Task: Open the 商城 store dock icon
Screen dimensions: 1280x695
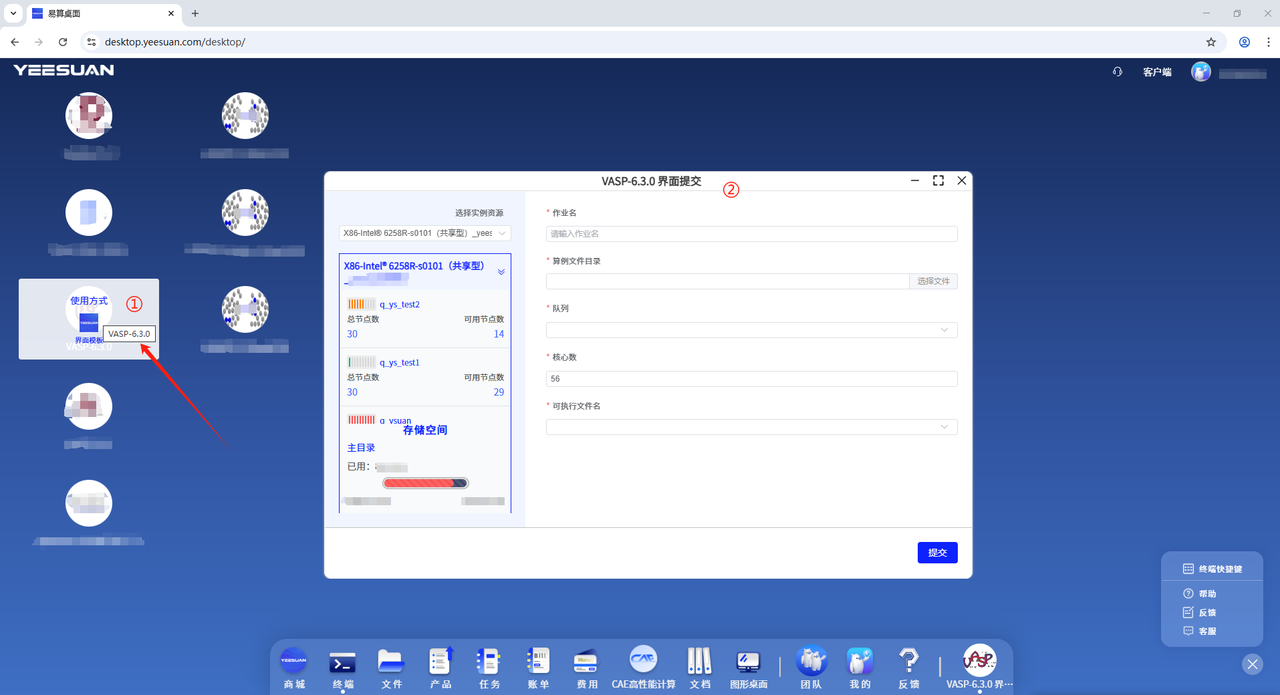Action: pos(293,662)
